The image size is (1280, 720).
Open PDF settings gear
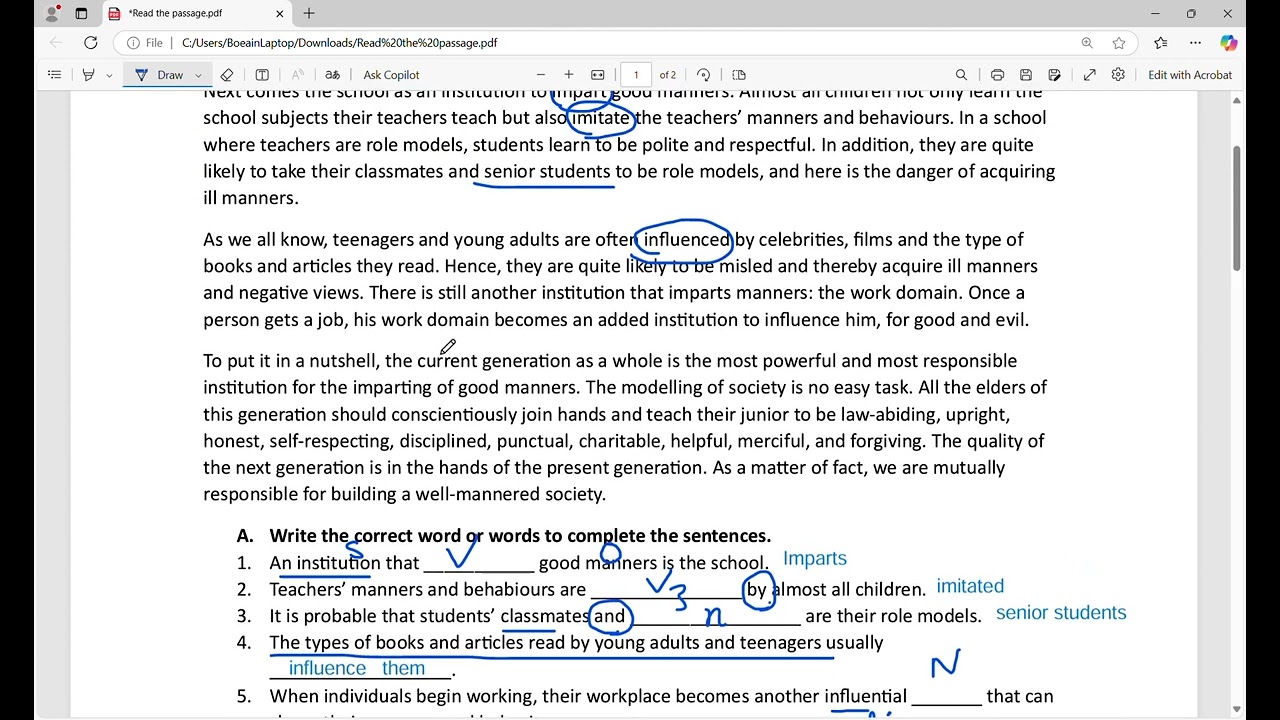coord(1118,75)
